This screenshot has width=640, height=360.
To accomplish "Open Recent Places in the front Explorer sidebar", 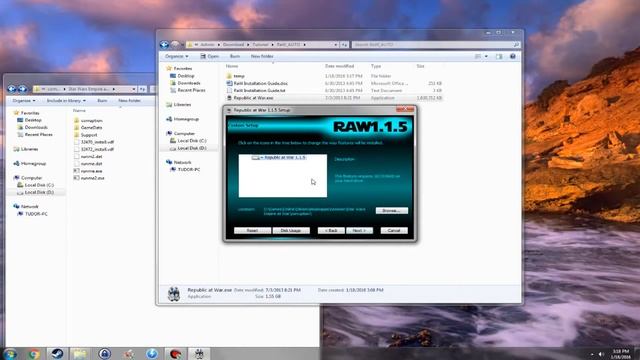I will pyautogui.click(x=191, y=90).
